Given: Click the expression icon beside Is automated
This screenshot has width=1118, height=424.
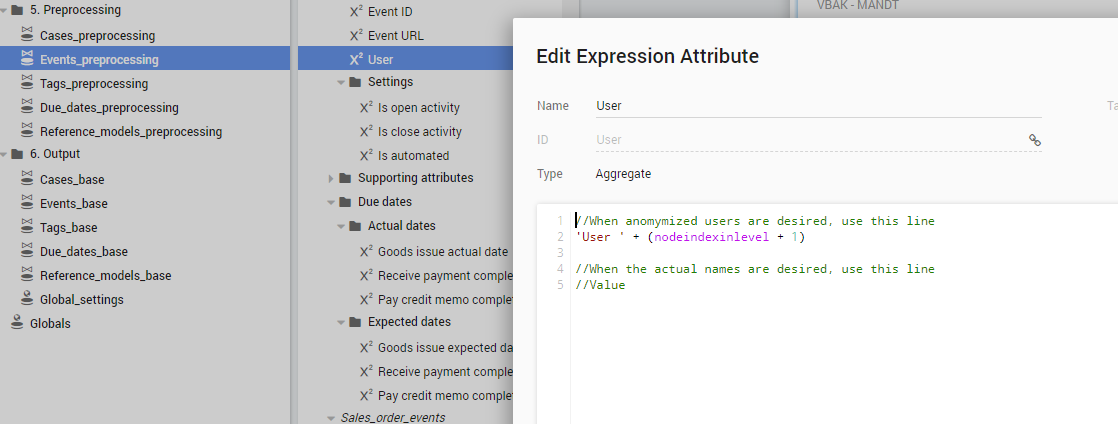Looking at the screenshot, I should pos(366,156).
